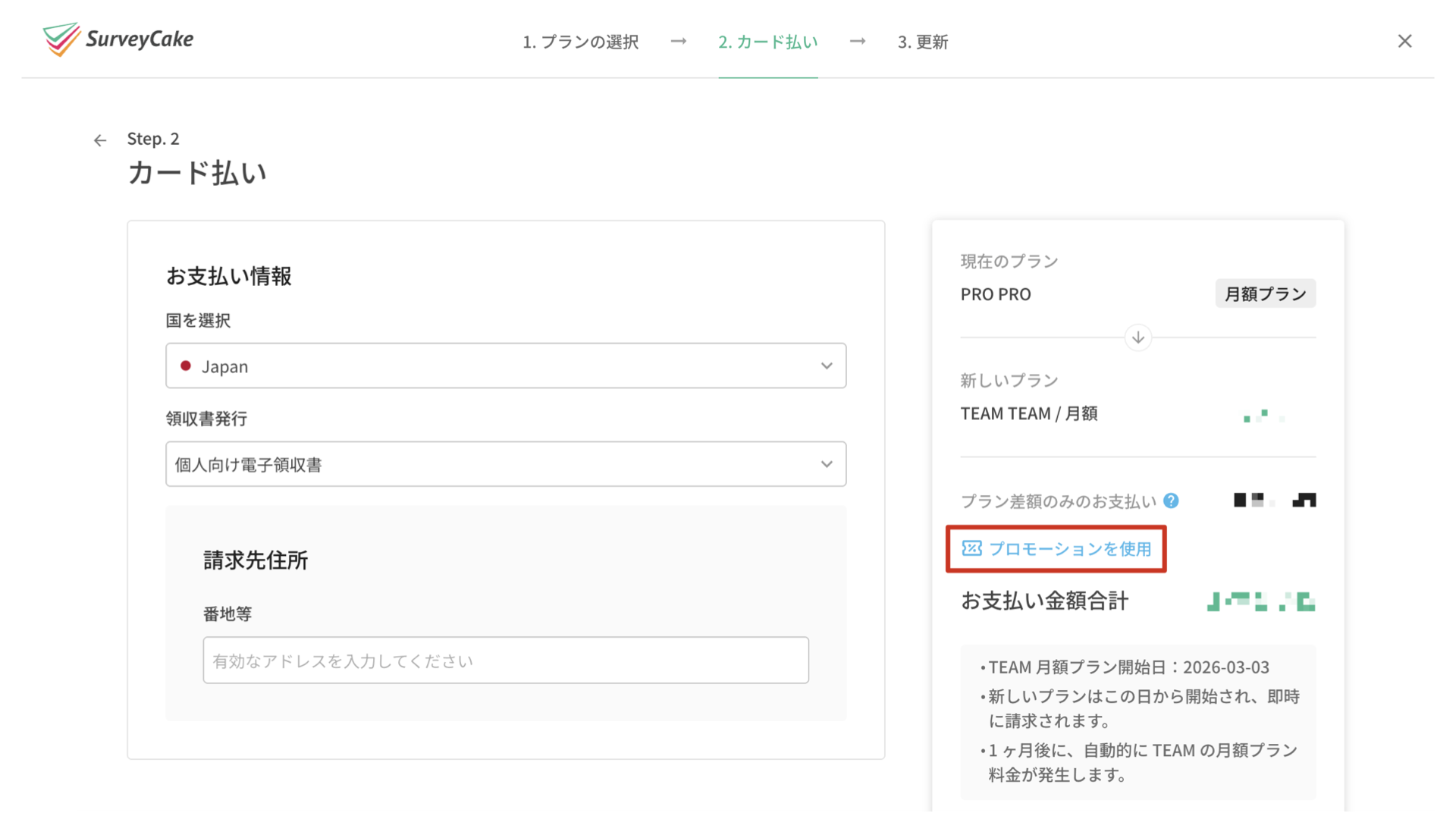Click the SurveyCake logo
This screenshot has width=1456, height=819.
(x=118, y=39)
